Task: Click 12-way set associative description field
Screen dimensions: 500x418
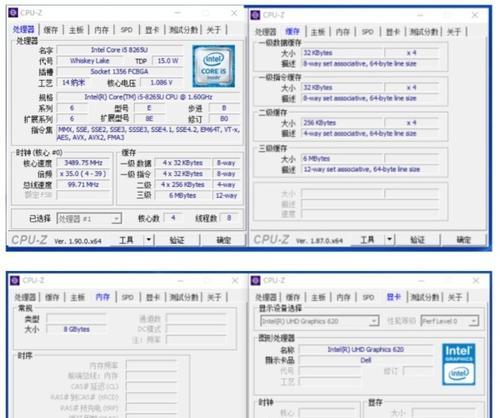Action: [x=370, y=169]
